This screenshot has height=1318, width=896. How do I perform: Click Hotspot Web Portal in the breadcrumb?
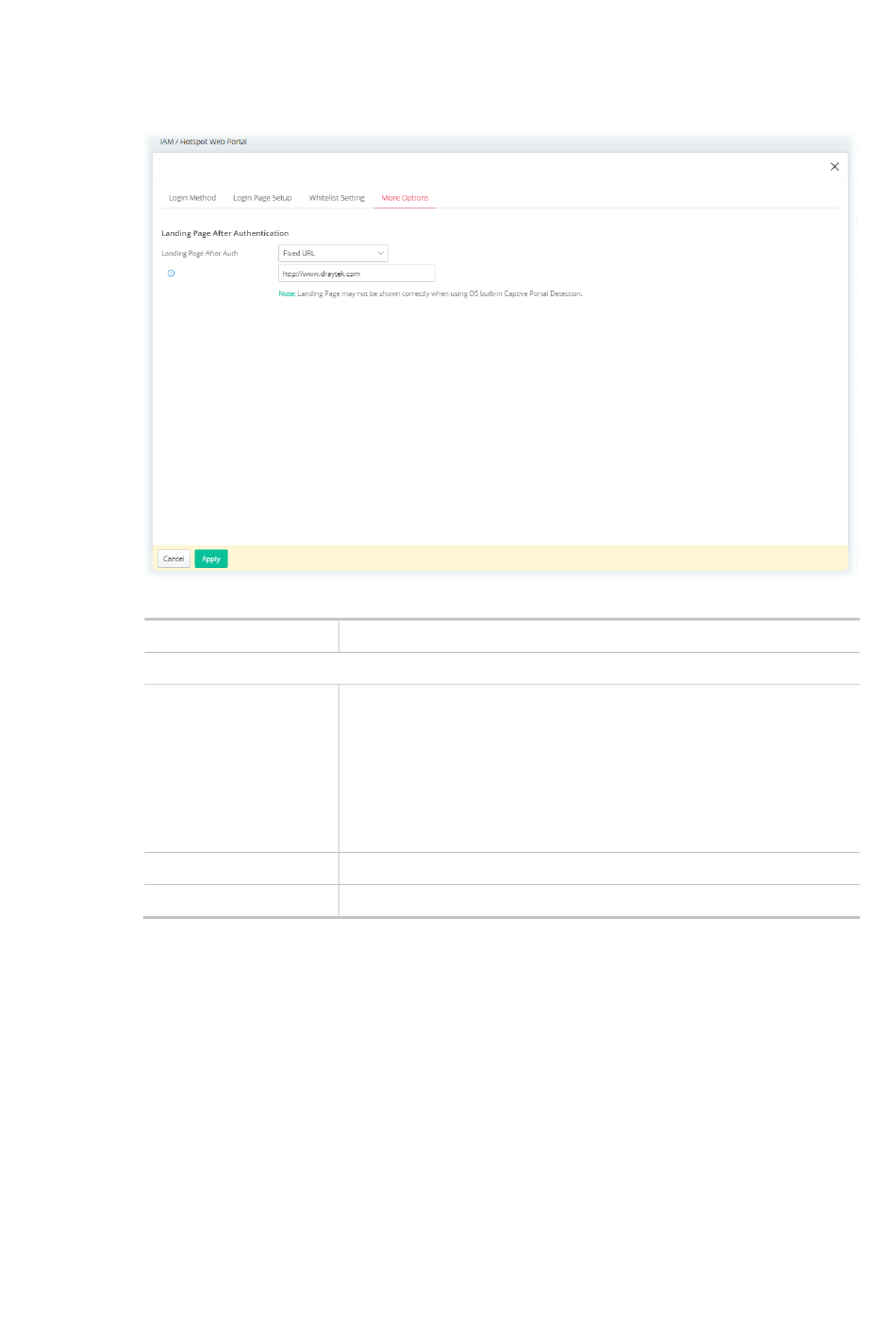click(x=214, y=142)
